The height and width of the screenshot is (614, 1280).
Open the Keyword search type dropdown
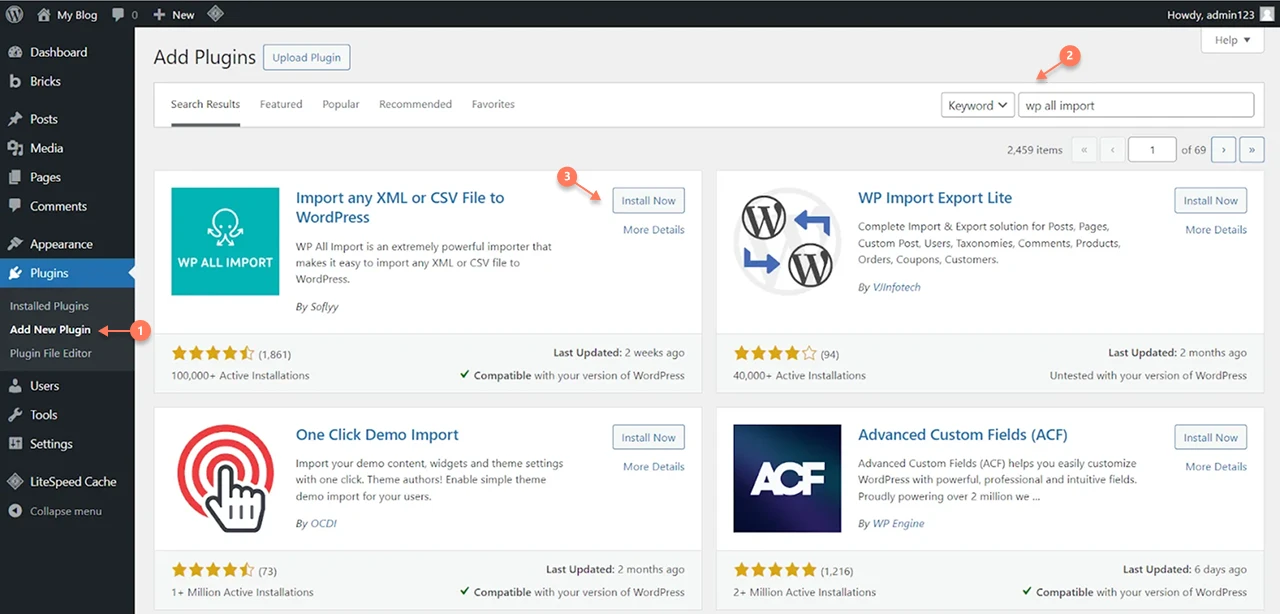click(978, 105)
